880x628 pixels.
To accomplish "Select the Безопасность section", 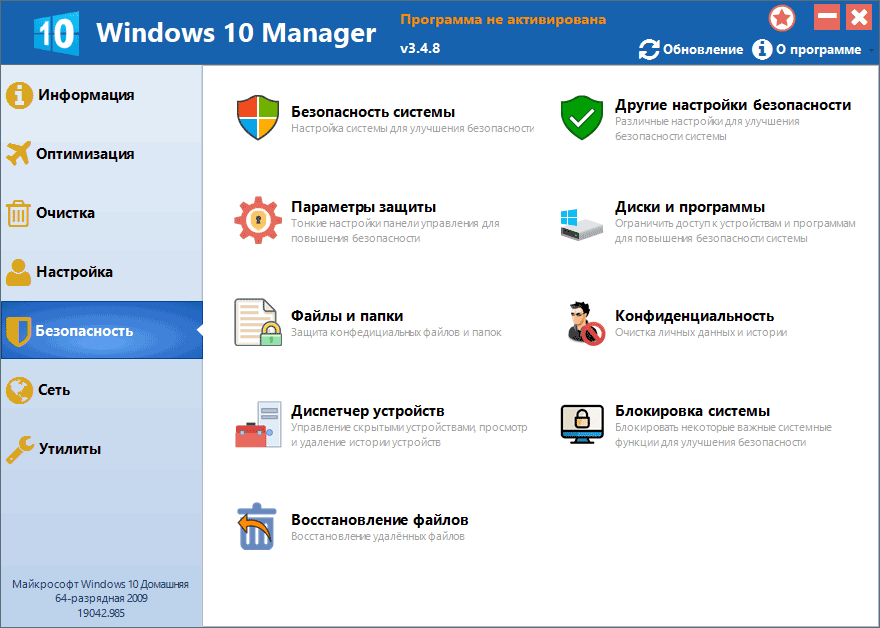I will [x=102, y=331].
